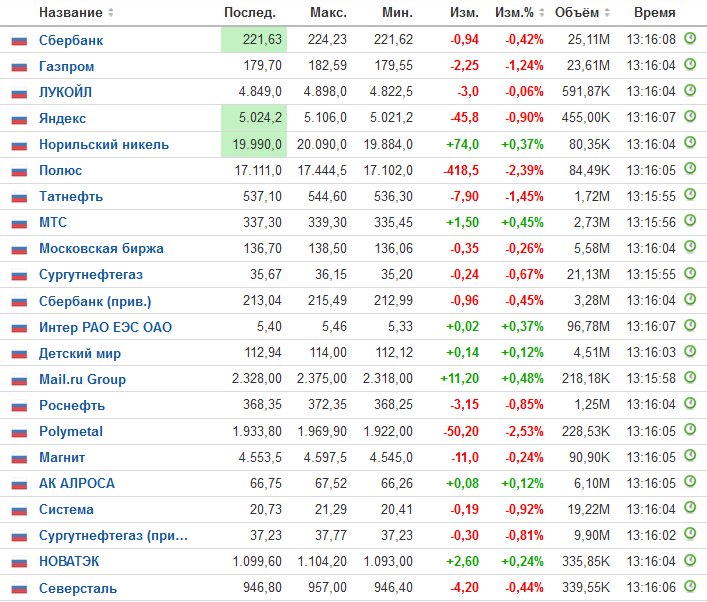
Task: Open the Сбербанк (прив.) stock link
Action: (x=95, y=301)
